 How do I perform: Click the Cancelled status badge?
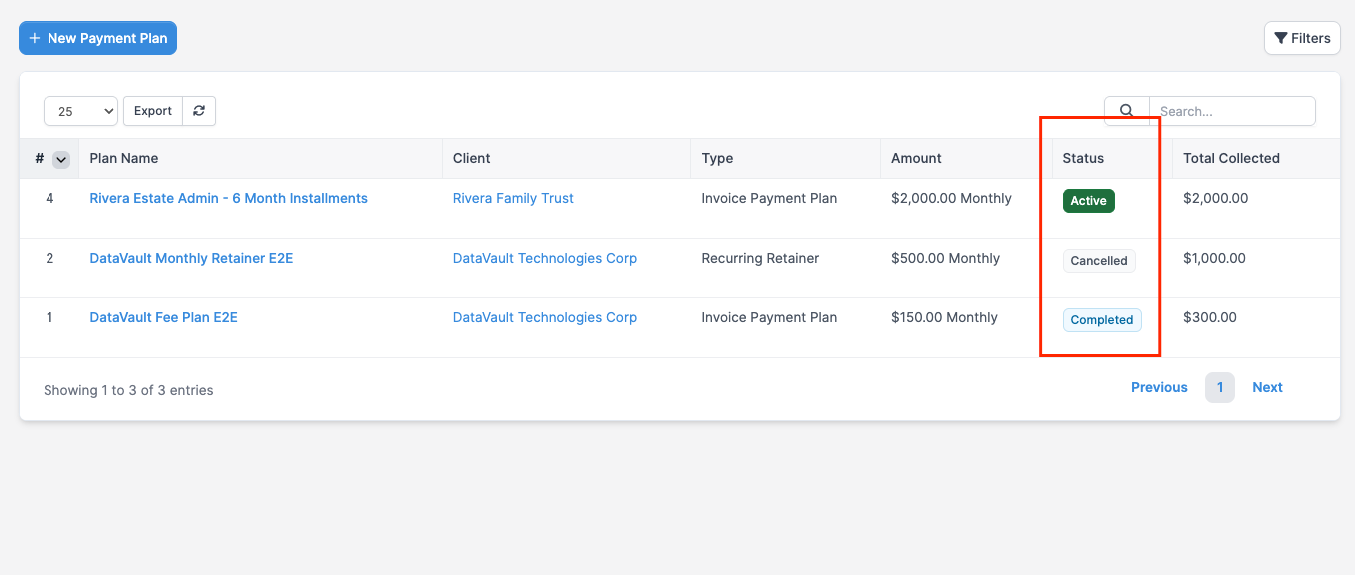[x=1099, y=261]
